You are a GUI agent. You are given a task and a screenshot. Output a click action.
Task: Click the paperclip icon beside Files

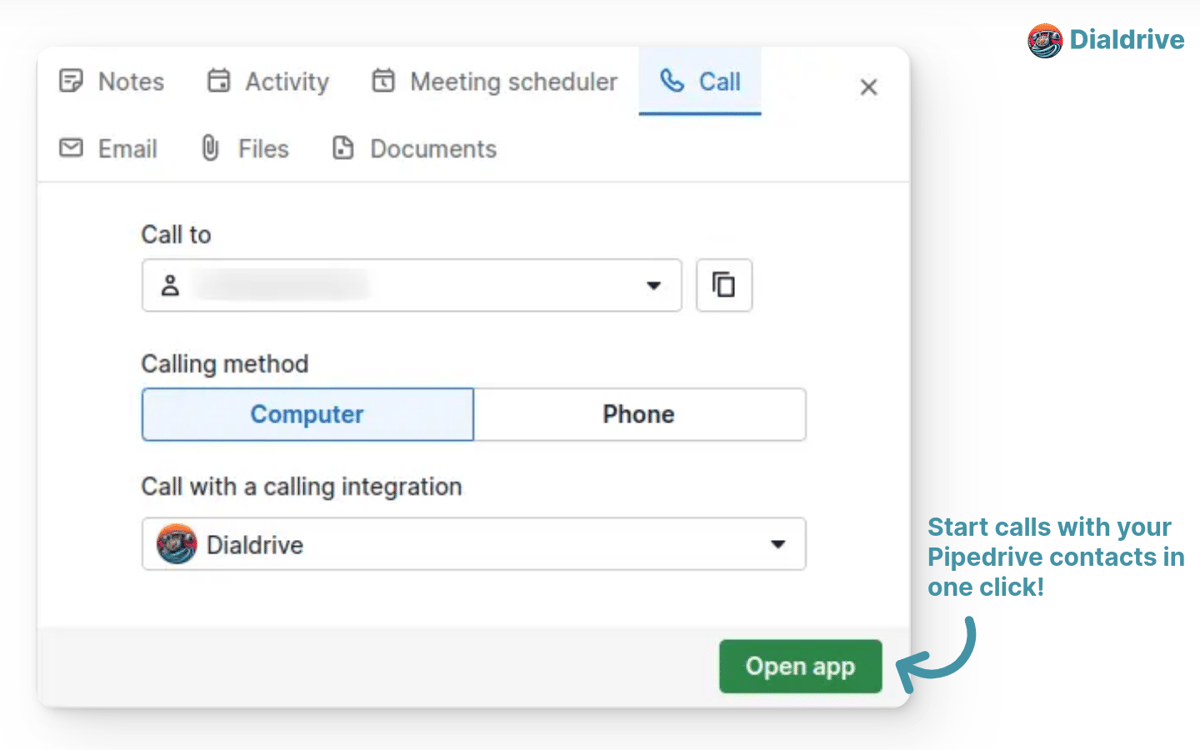tap(209, 148)
